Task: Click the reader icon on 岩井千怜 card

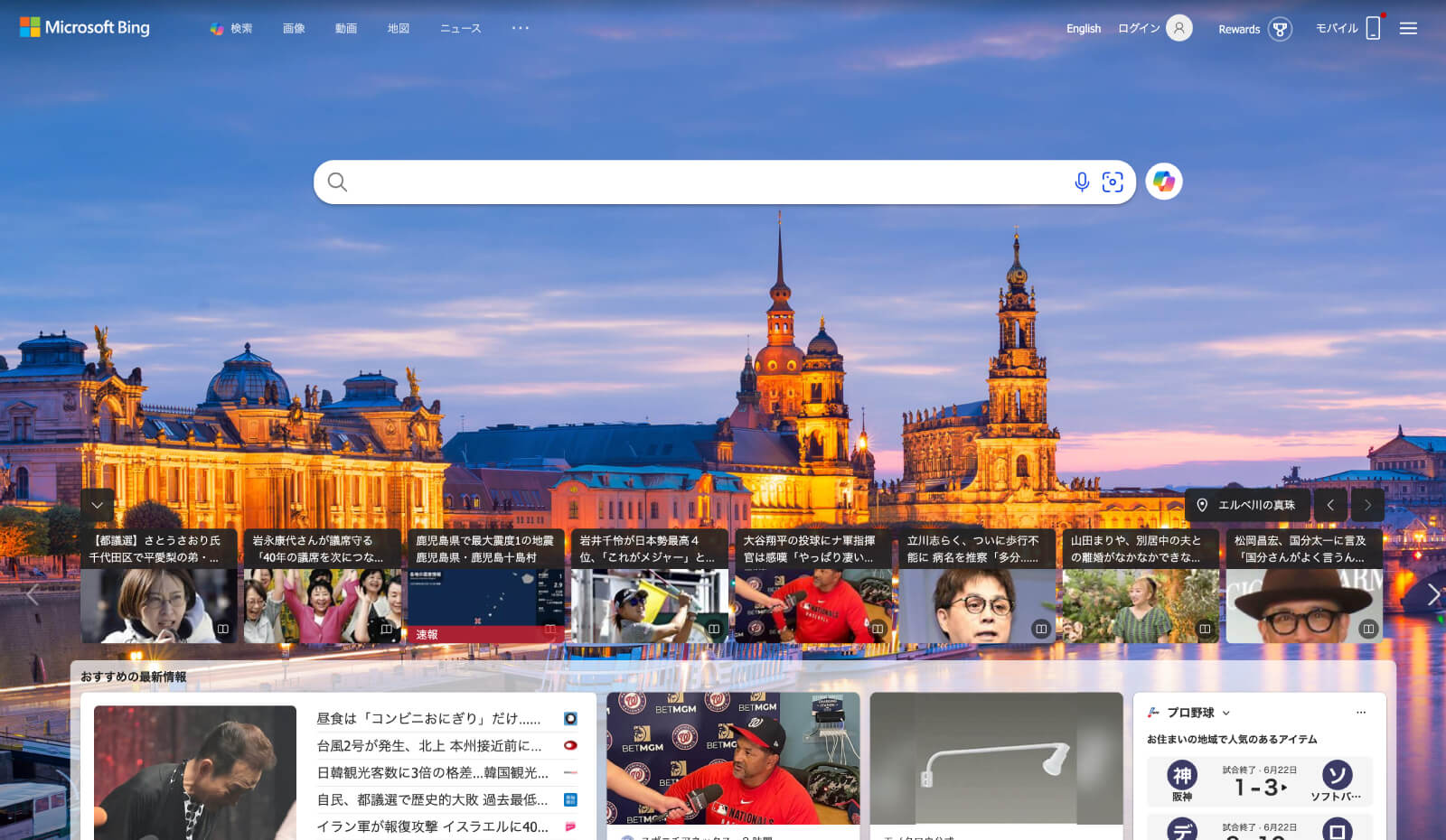Action: pyautogui.click(x=714, y=629)
